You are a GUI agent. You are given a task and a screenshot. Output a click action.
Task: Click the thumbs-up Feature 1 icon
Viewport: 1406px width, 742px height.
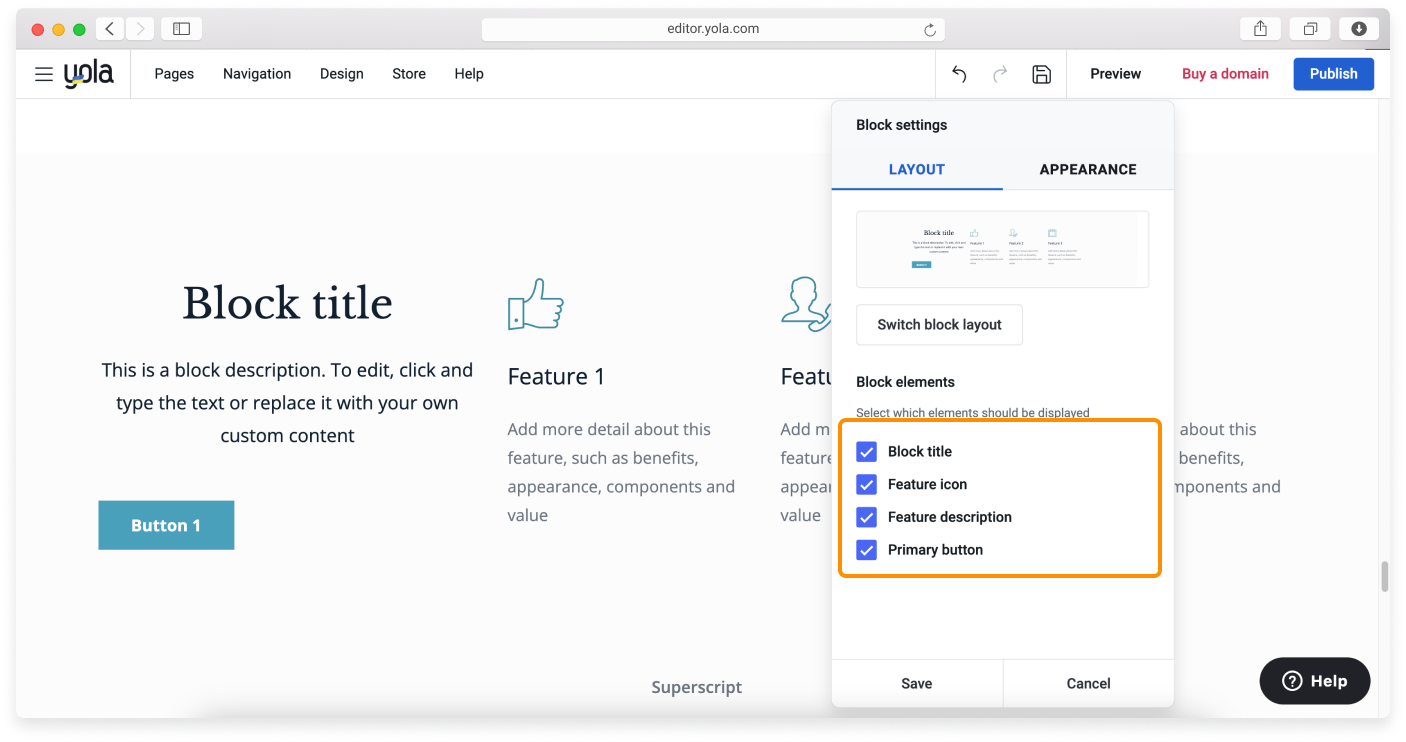pyautogui.click(x=535, y=304)
